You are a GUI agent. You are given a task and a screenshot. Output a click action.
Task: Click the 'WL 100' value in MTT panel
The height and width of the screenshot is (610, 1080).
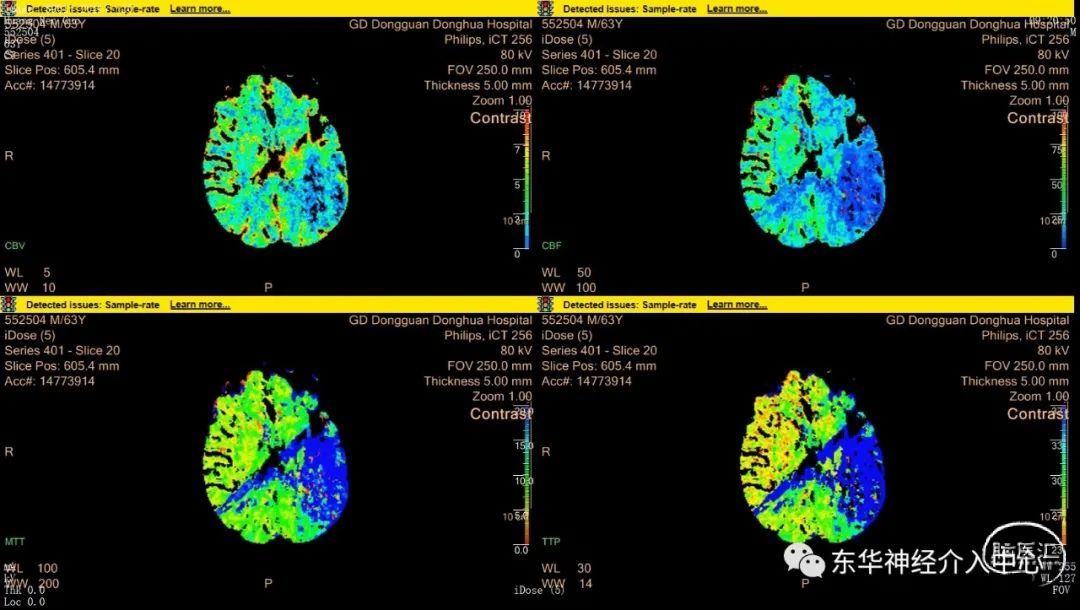[31, 569]
